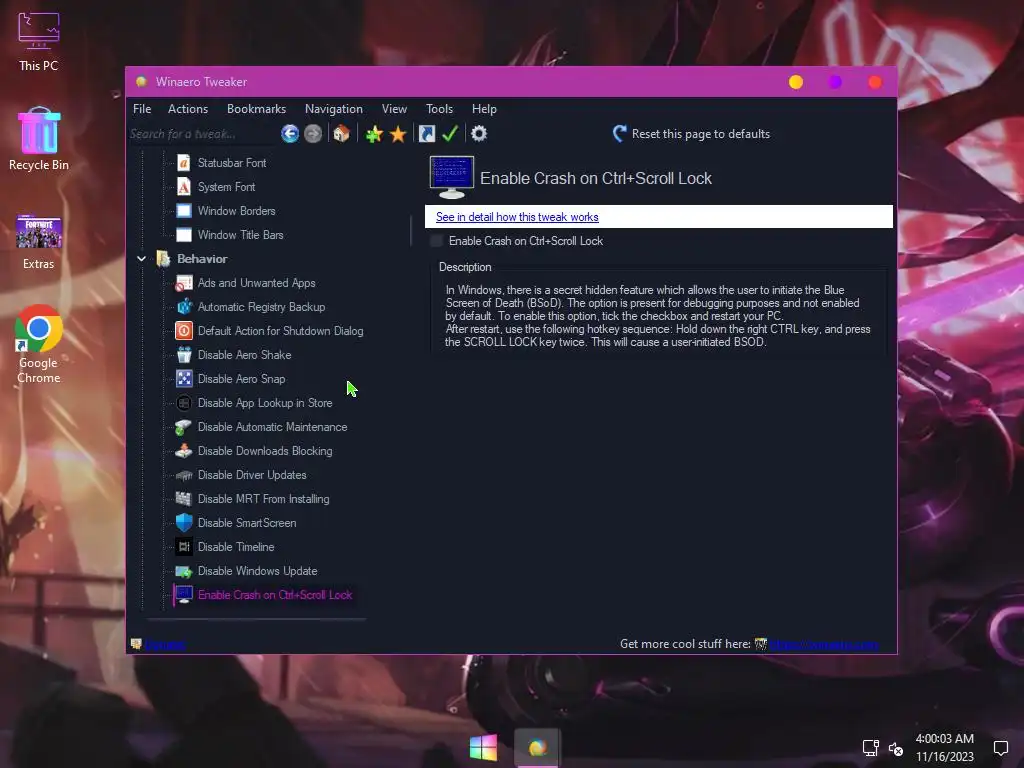Click Winaero Tweaker taskbar icon
Image resolution: width=1024 pixels, height=768 pixels.
coord(537,748)
